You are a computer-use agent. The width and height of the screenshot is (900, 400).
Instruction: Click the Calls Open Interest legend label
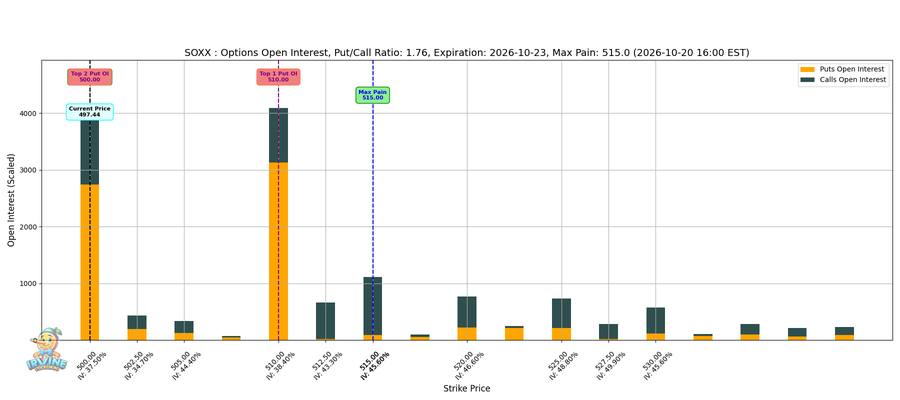click(854, 80)
